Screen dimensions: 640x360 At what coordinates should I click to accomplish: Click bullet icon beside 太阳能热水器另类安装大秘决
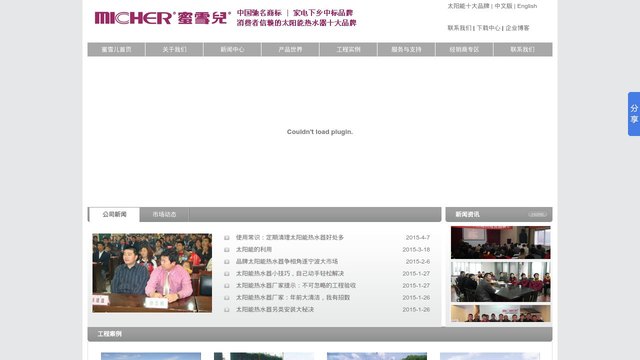[227, 310]
